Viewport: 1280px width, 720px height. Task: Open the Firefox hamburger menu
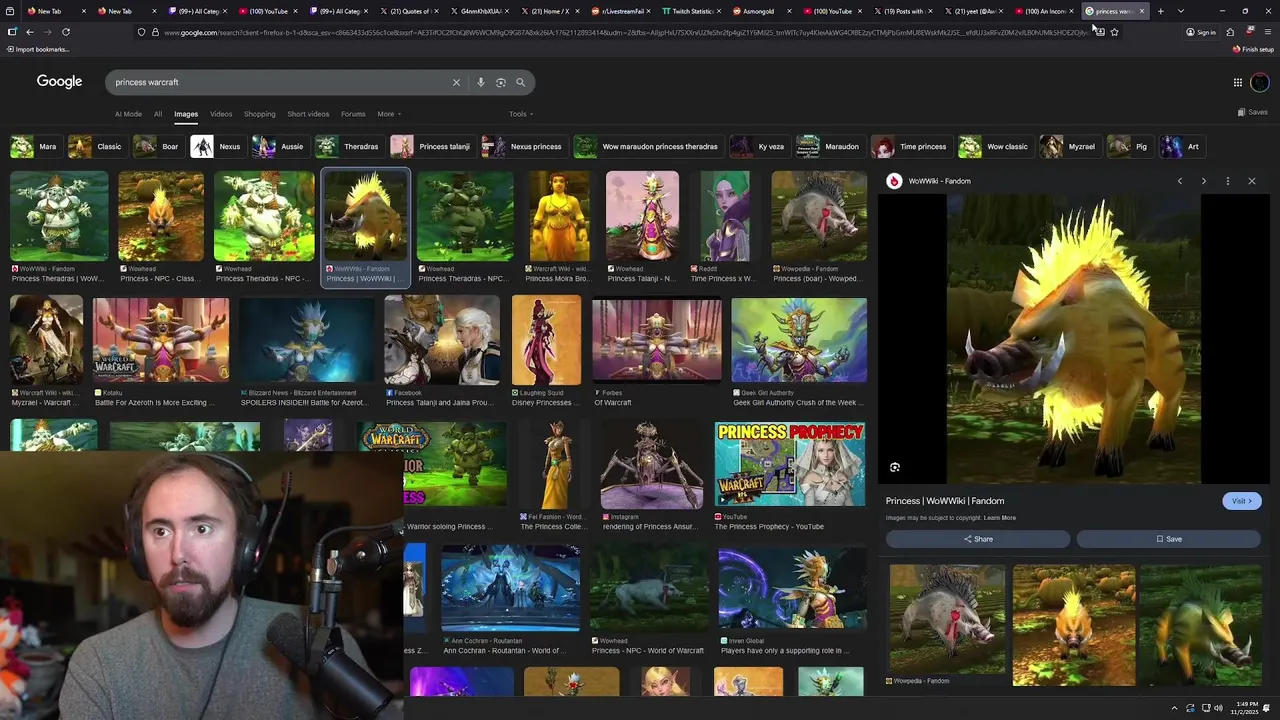tap(1268, 32)
